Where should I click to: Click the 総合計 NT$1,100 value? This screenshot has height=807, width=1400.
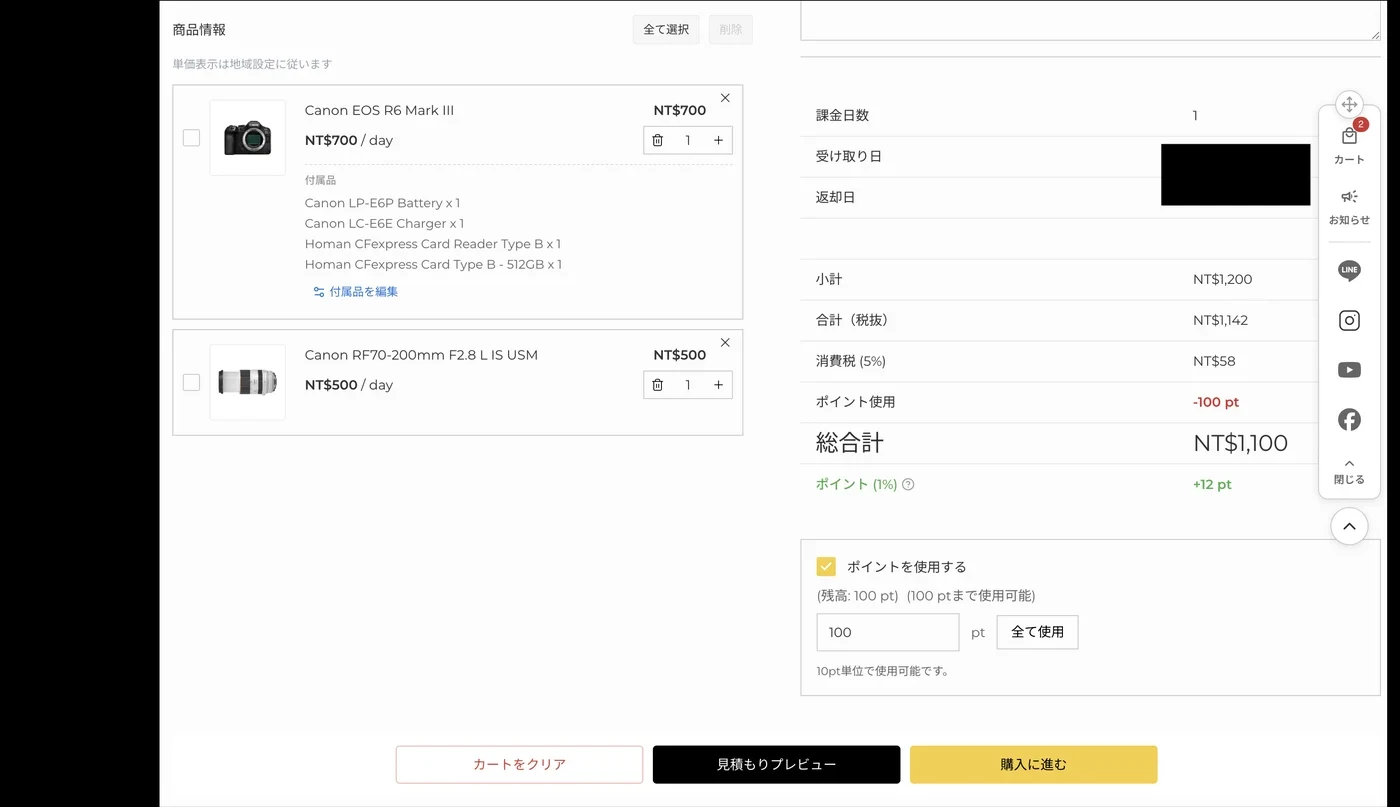coord(1240,443)
